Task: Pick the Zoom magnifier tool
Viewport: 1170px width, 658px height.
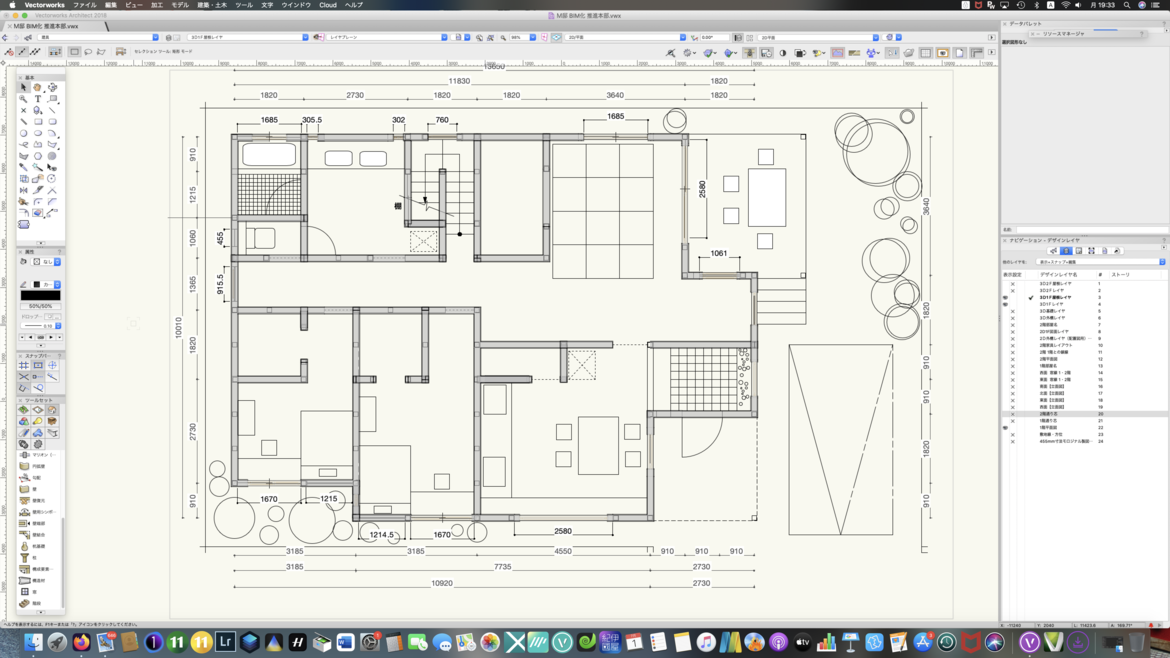Action: (23, 99)
